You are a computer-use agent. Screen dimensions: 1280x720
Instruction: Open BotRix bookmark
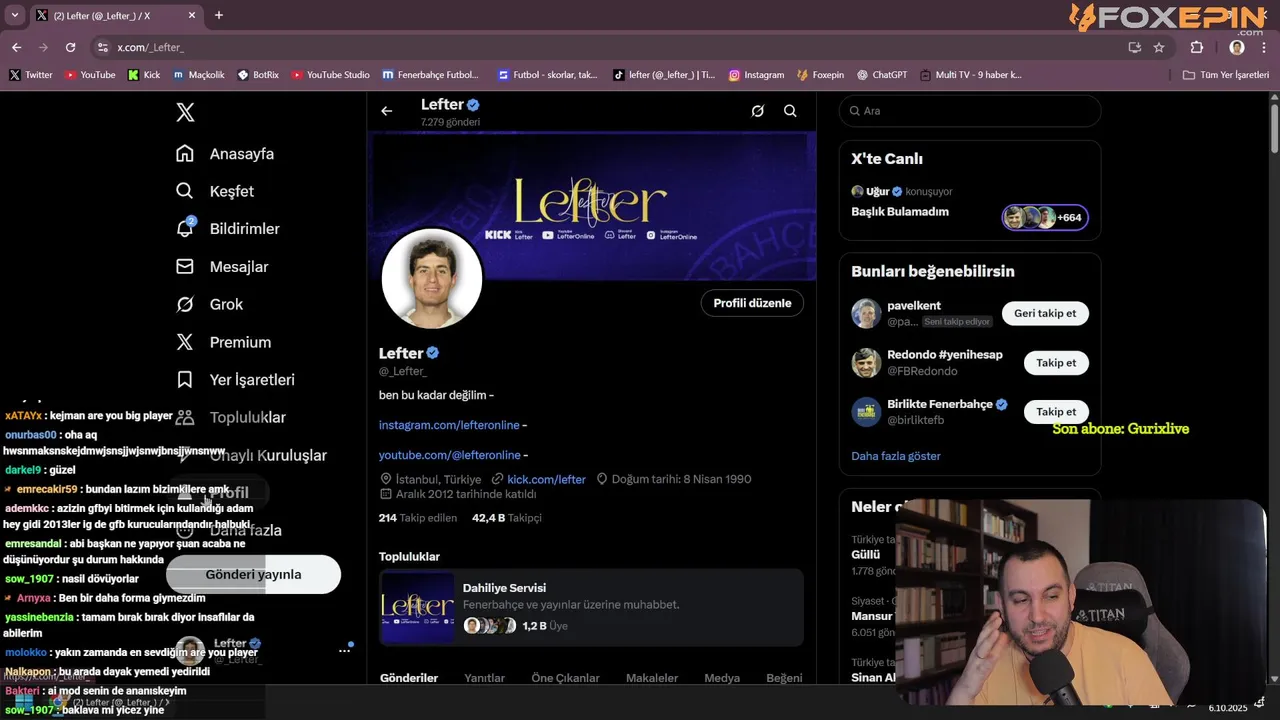[x=258, y=75]
